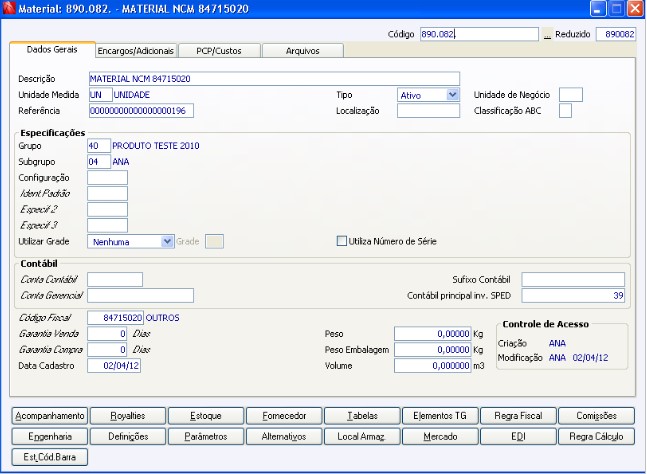Click the Grade lookup box

tap(213, 241)
